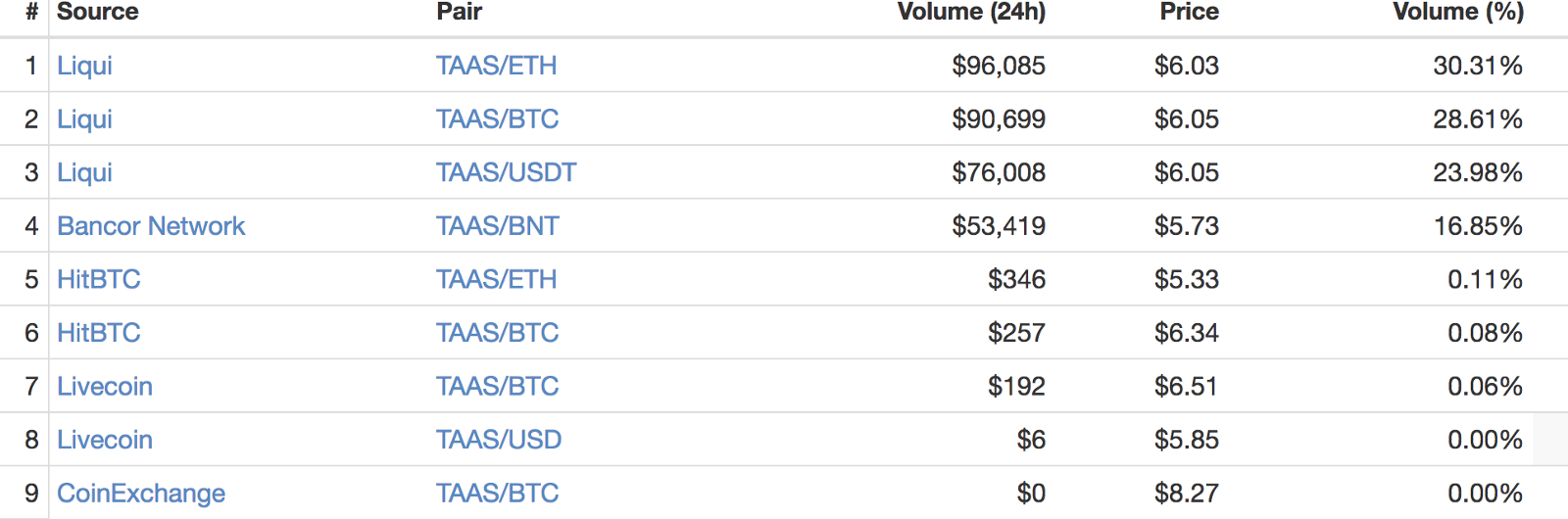This screenshot has width=1568, height=519.
Task: Click the Liqui link in row 1
Action: coord(84,66)
